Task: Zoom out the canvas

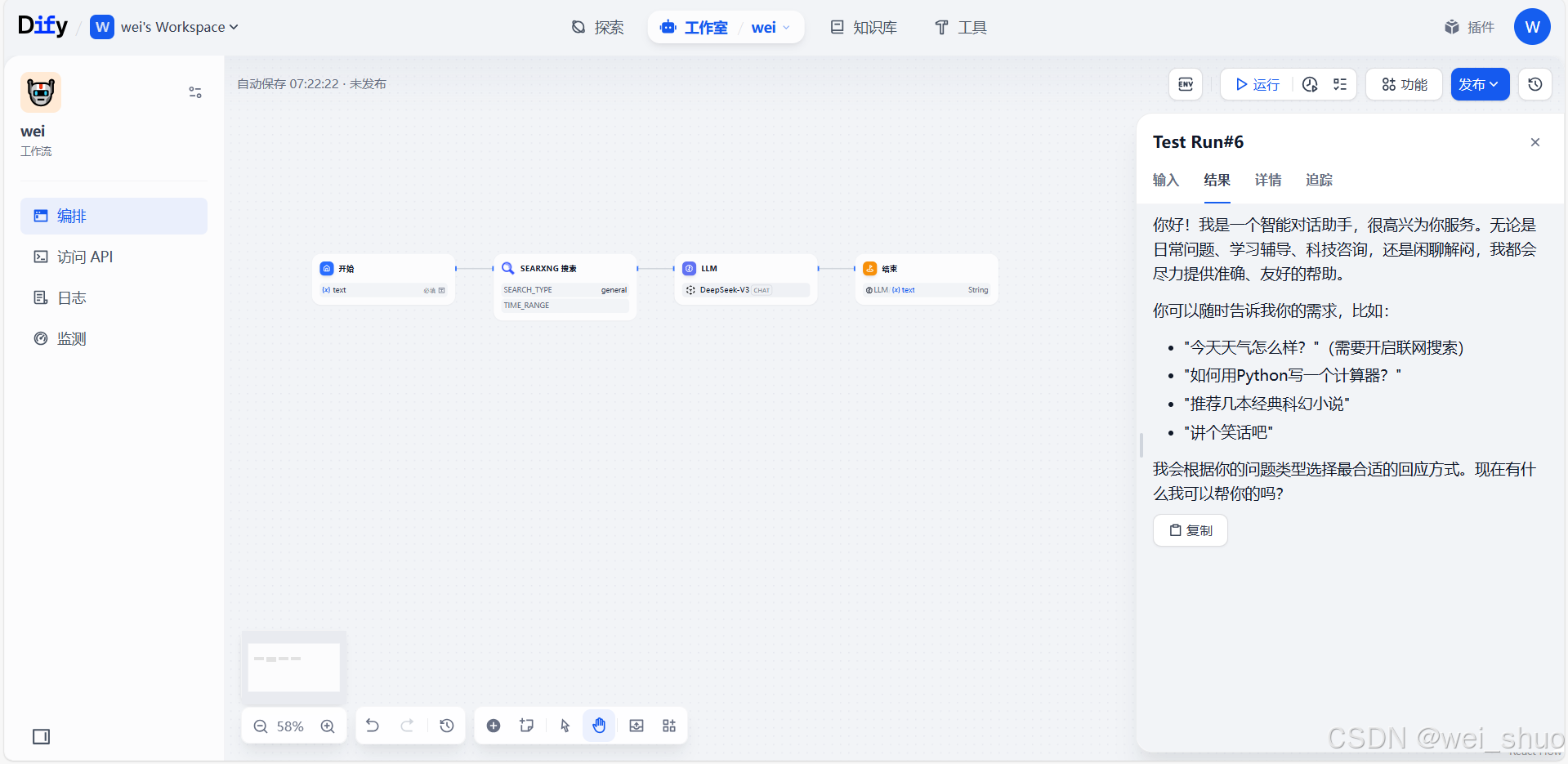Action: coord(261,726)
